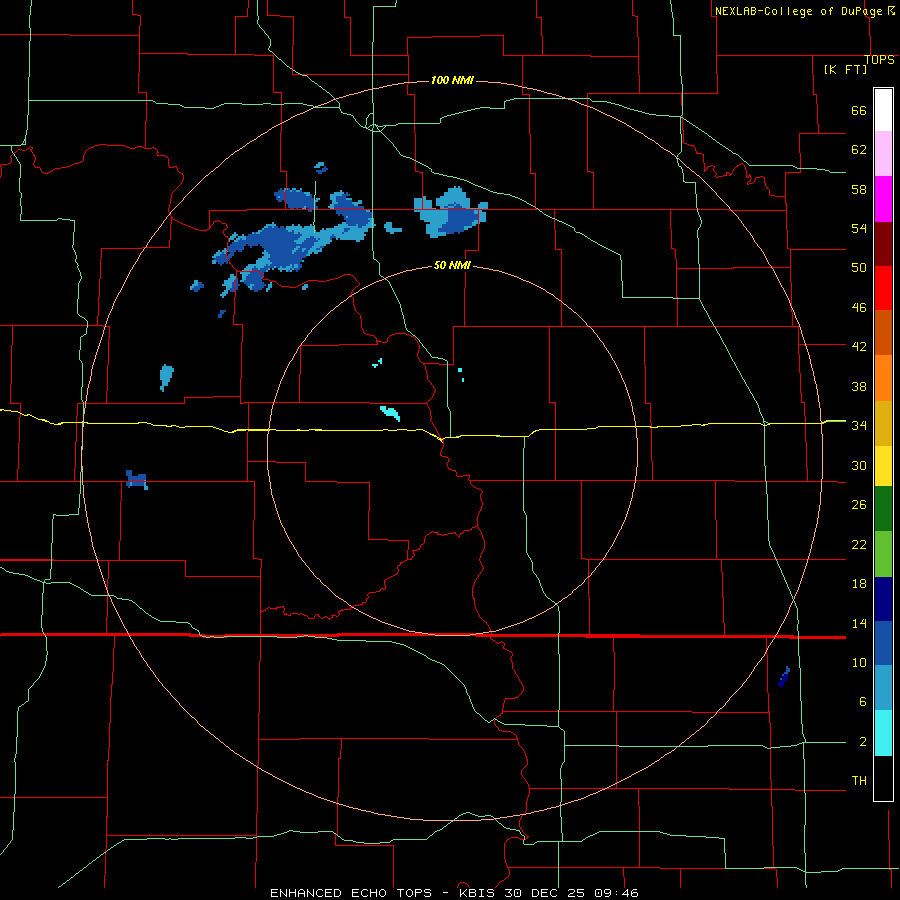This screenshot has width=900, height=900.
Task: Click the black TH threshold swatch
Action: (x=883, y=778)
